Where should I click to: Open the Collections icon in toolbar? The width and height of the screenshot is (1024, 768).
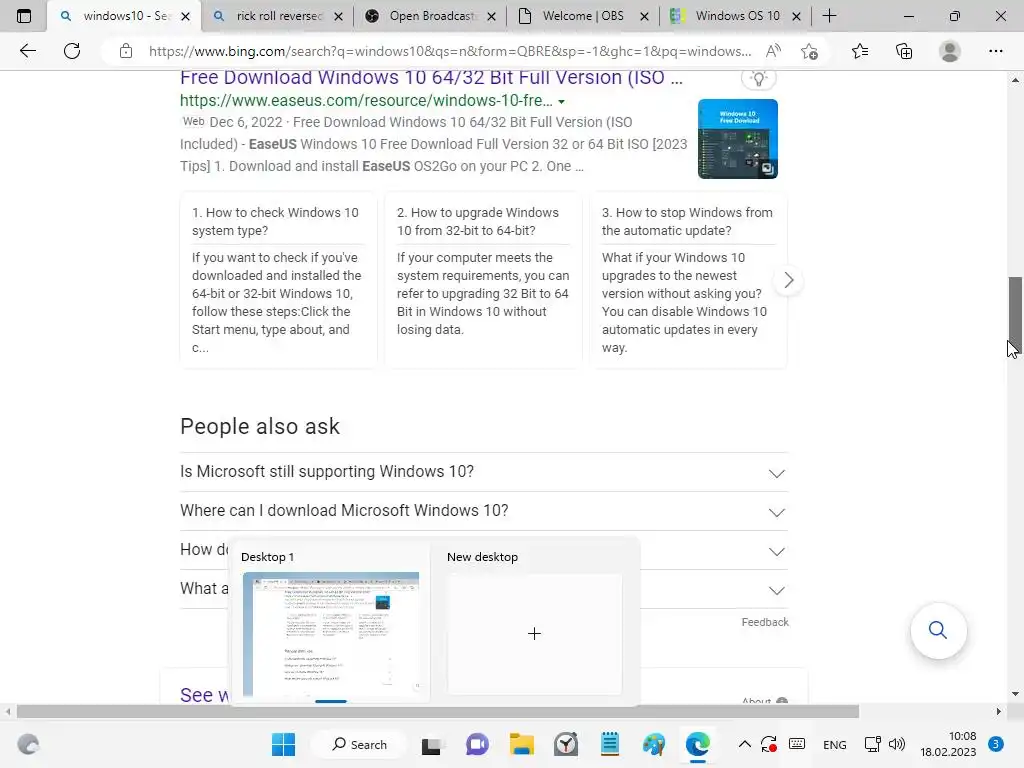click(904, 51)
